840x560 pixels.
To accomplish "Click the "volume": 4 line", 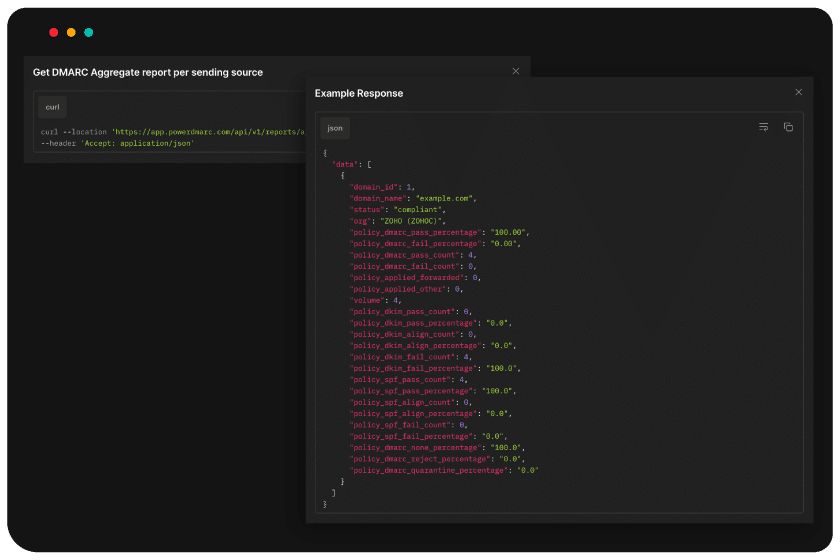I will tap(376, 301).
